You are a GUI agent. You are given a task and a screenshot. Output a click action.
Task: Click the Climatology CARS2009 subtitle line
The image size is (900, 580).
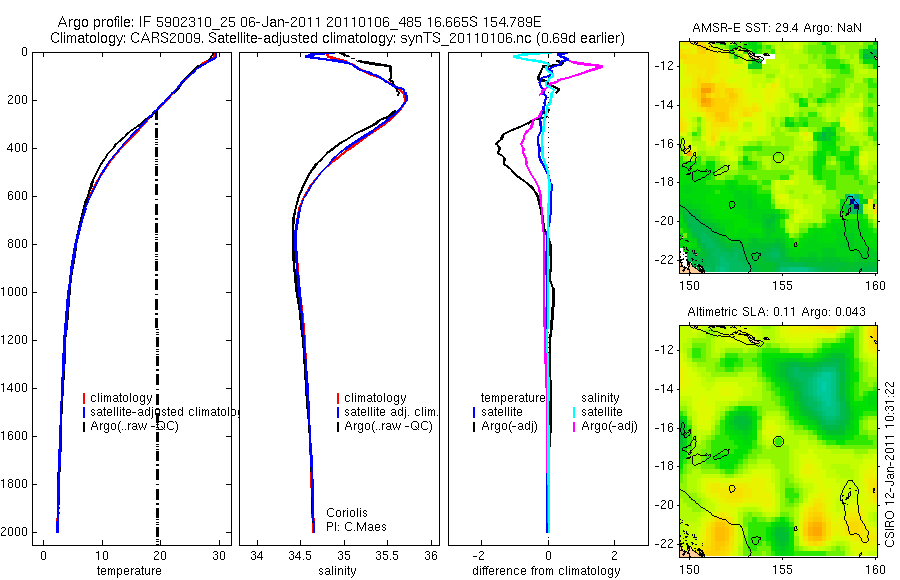338,38
